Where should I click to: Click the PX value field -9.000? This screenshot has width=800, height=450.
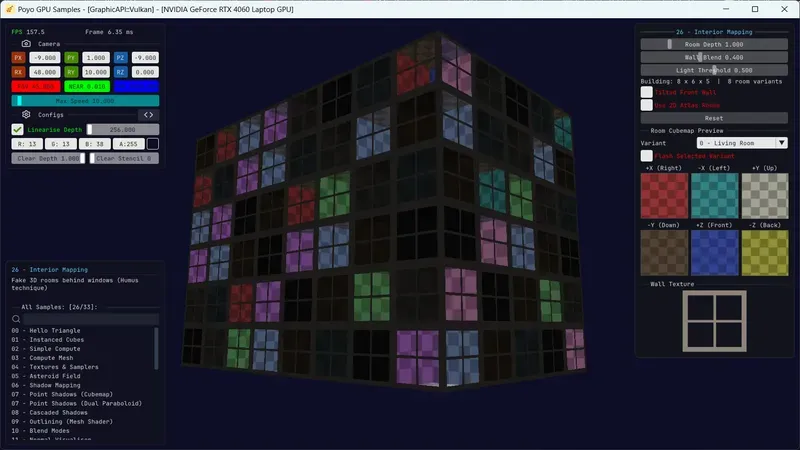click(x=45, y=58)
